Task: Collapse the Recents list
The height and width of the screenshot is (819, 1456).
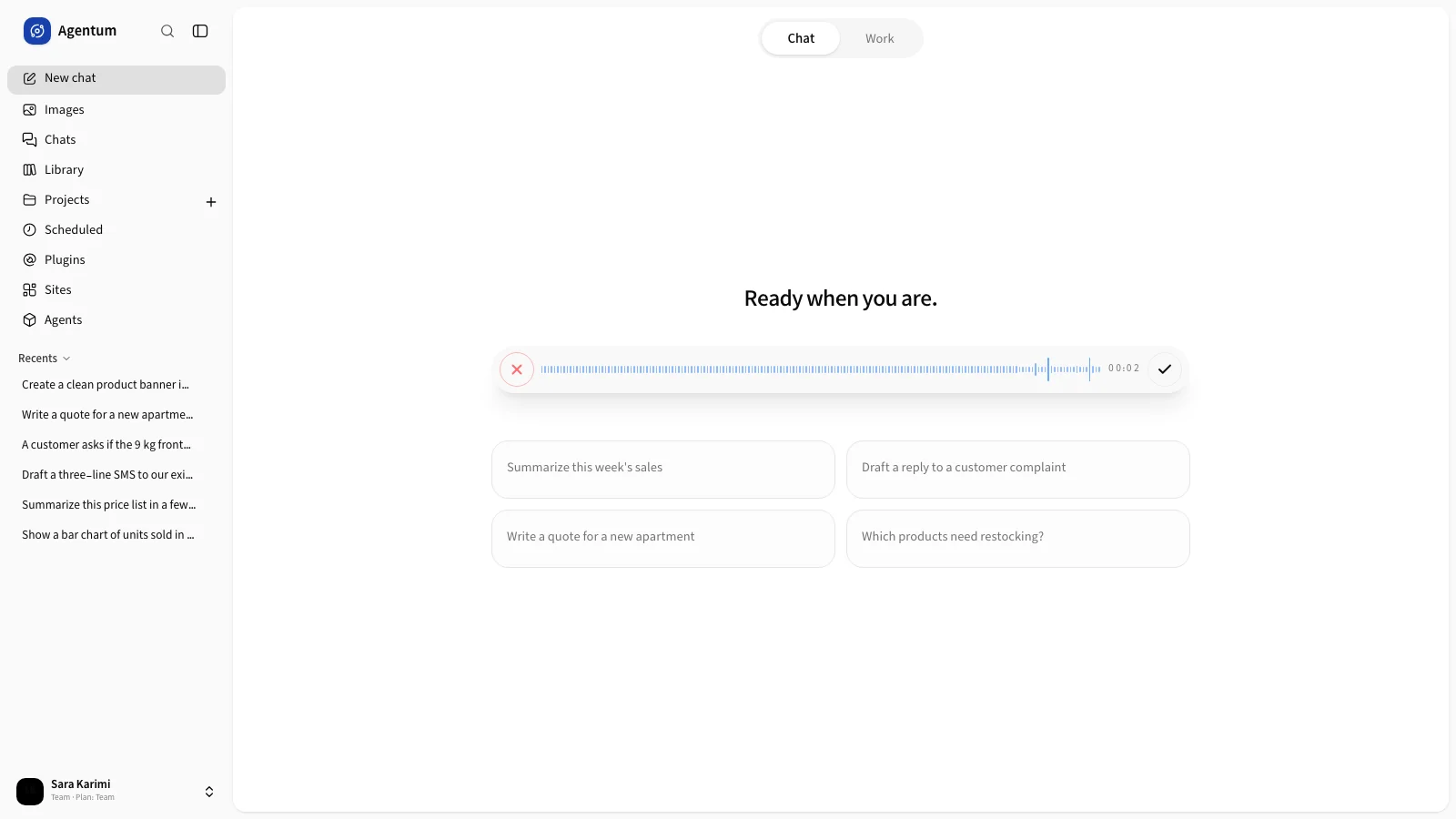Action: click(x=45, y=359)
